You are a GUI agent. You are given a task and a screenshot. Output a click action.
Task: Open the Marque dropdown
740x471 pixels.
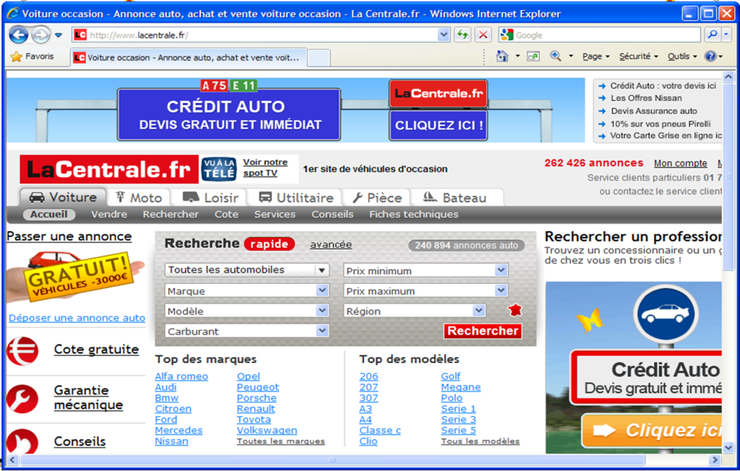pos(322,290)
